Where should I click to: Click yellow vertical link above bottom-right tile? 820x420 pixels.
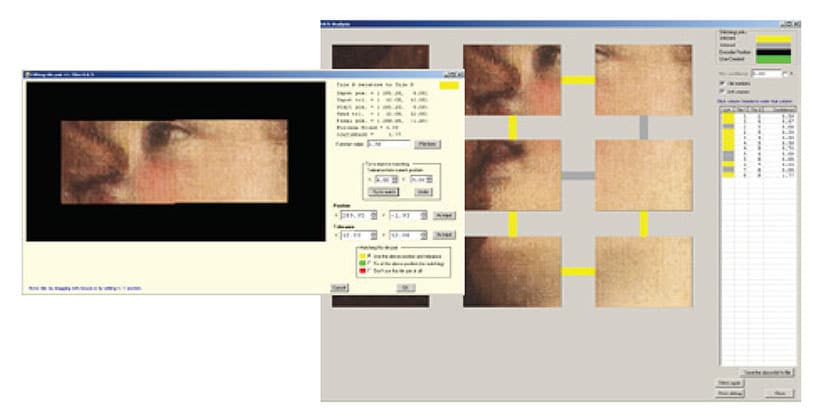(x=644, y=224)
